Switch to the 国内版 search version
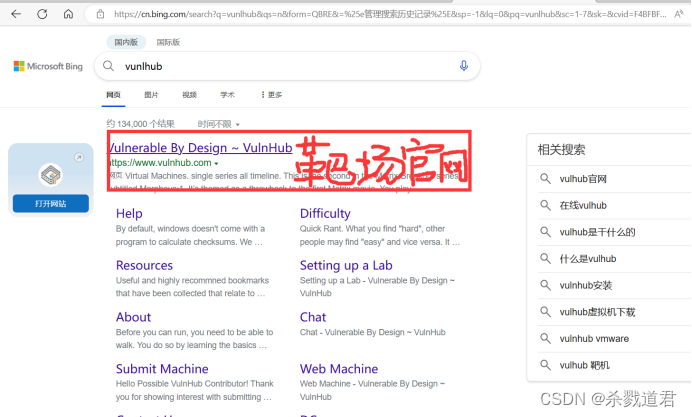Image resolution: width=692 pixels, height=417 pixels. 126,42
